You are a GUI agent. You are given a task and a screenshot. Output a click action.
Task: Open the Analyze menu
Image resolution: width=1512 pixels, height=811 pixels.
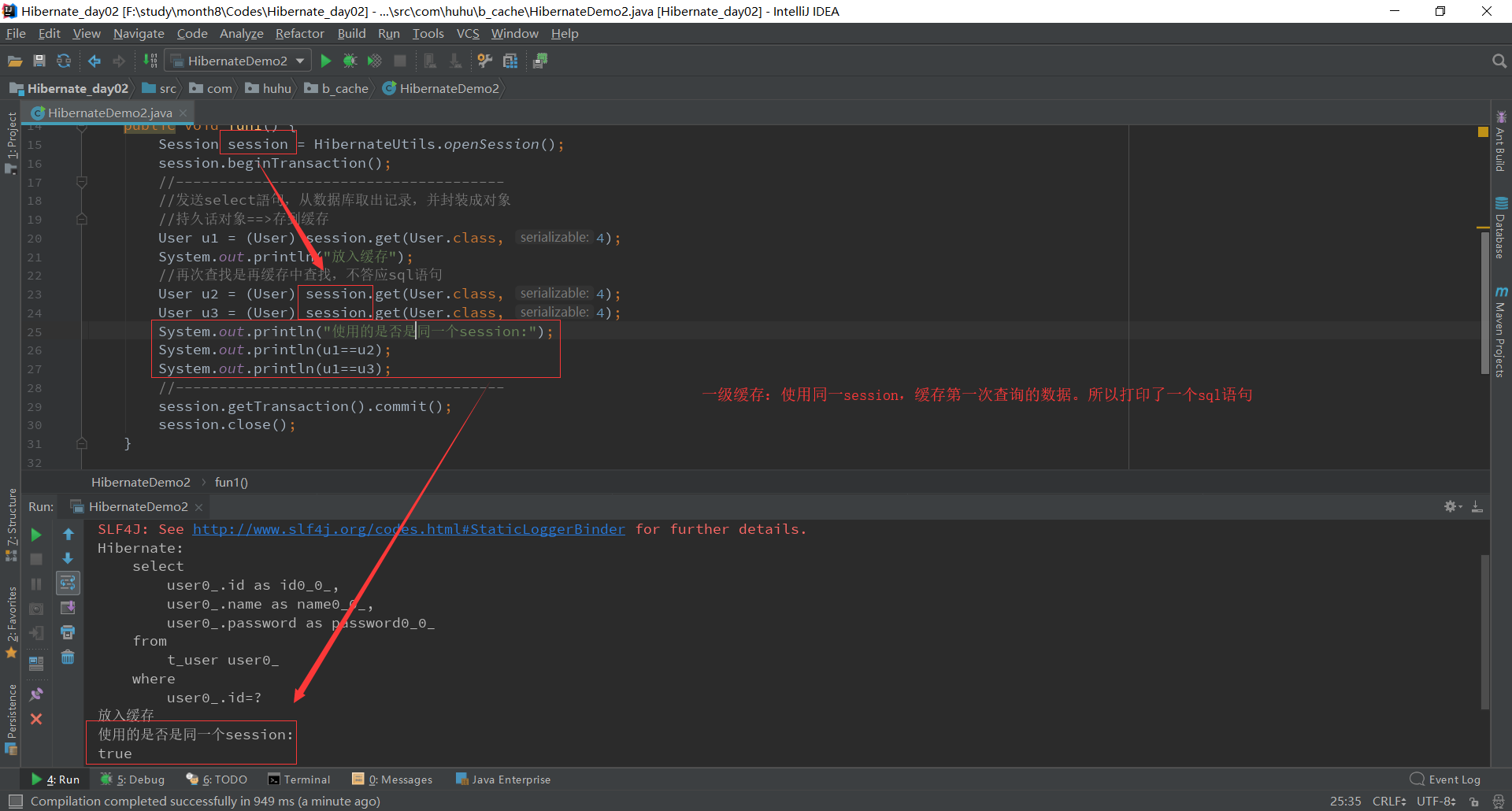pyautogui.click(x=241, y=33)
